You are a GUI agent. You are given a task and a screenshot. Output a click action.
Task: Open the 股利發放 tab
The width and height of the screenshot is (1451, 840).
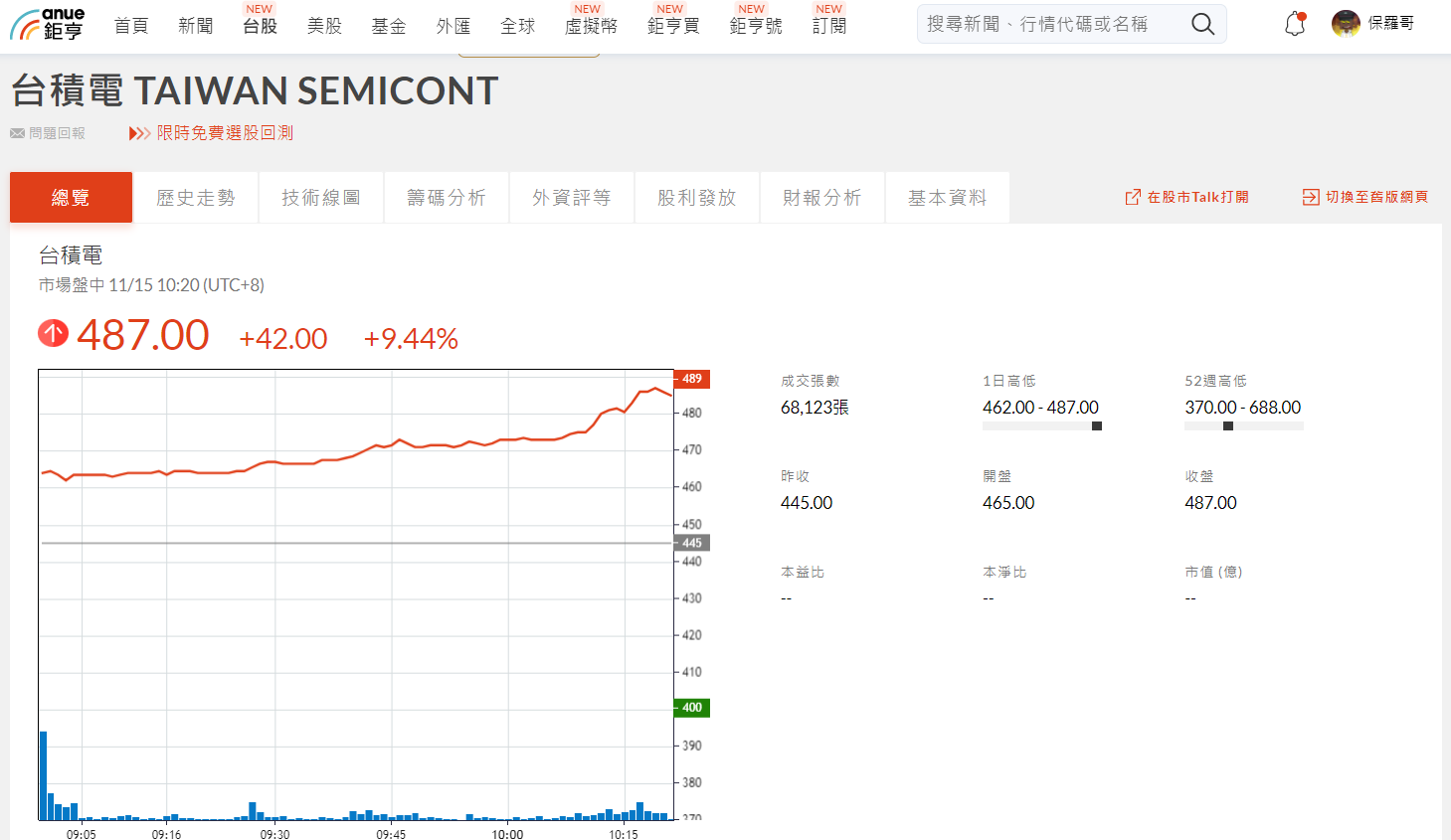click(x=697, y=198)
